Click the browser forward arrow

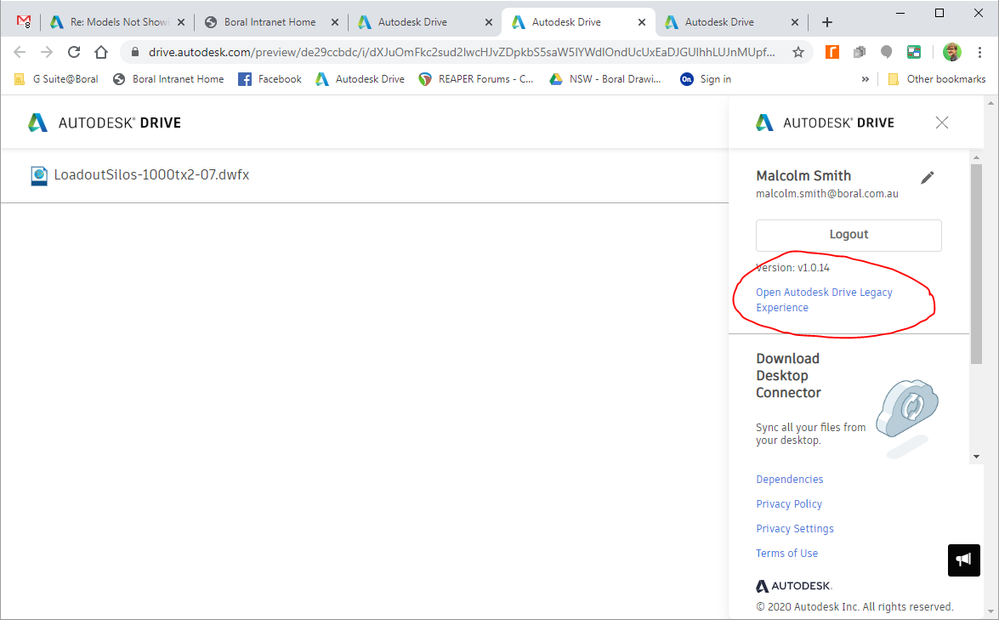47,52
